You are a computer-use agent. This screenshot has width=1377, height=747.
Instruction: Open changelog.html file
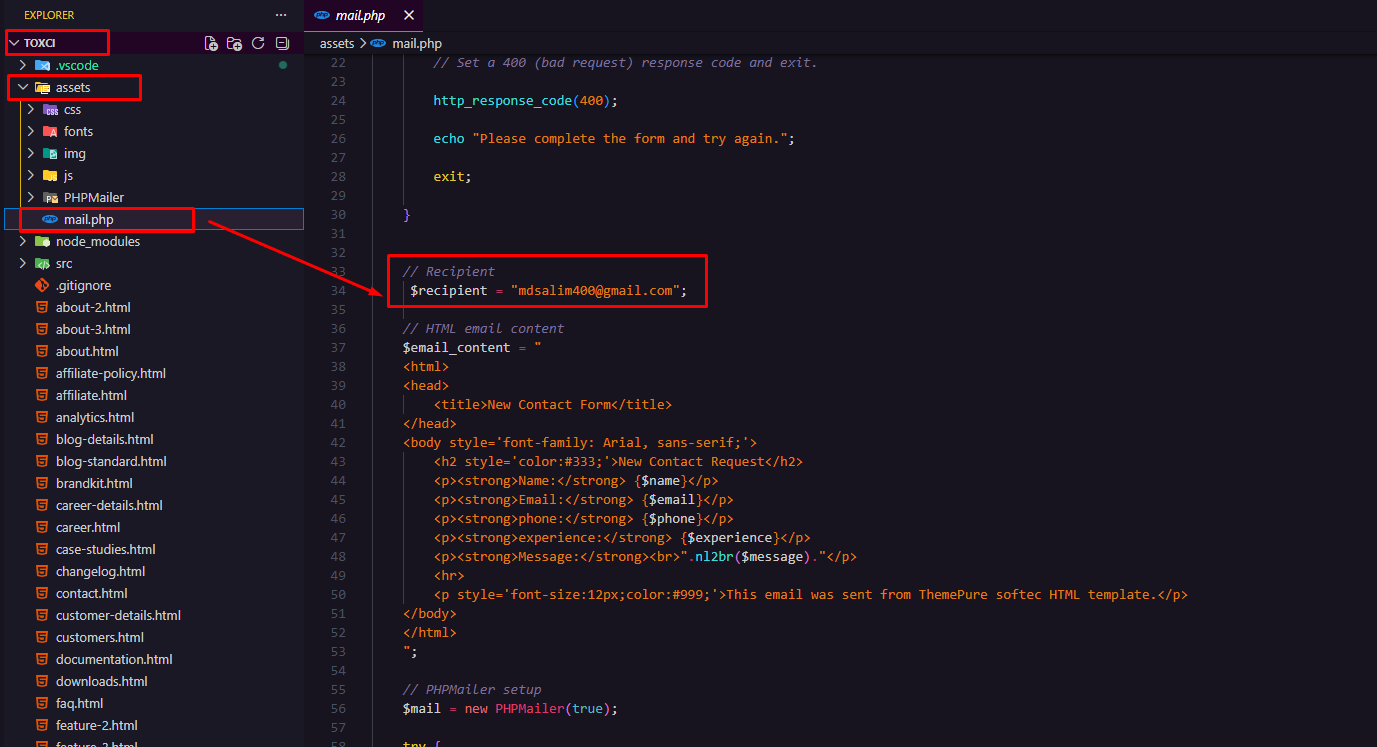pos(152,571)
